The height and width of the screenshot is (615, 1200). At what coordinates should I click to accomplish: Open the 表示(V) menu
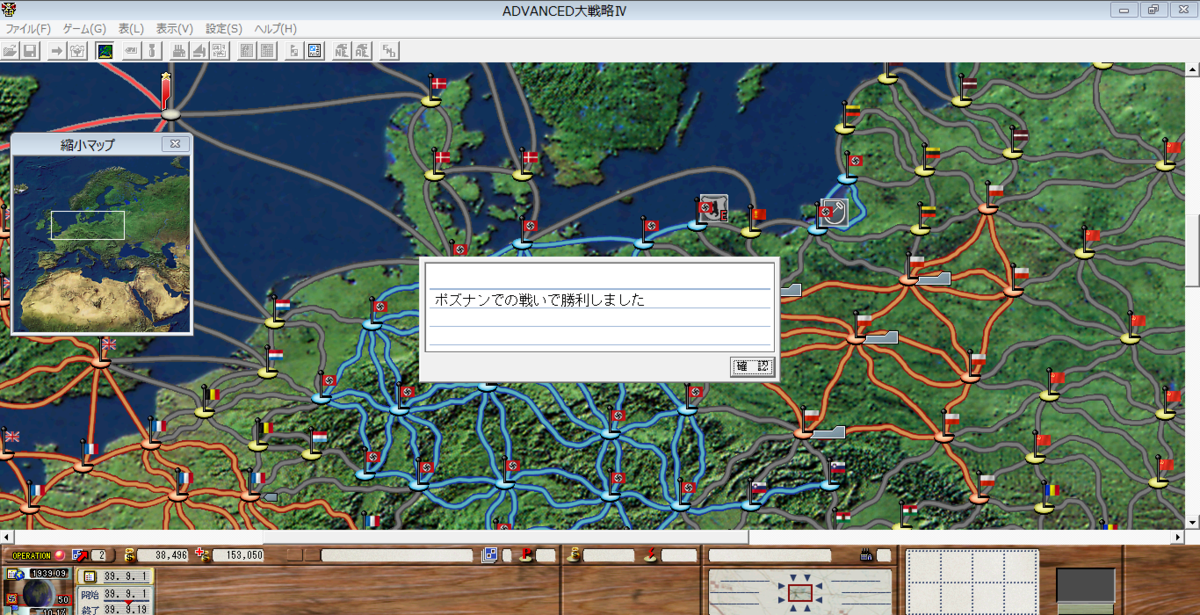point(174,29)
